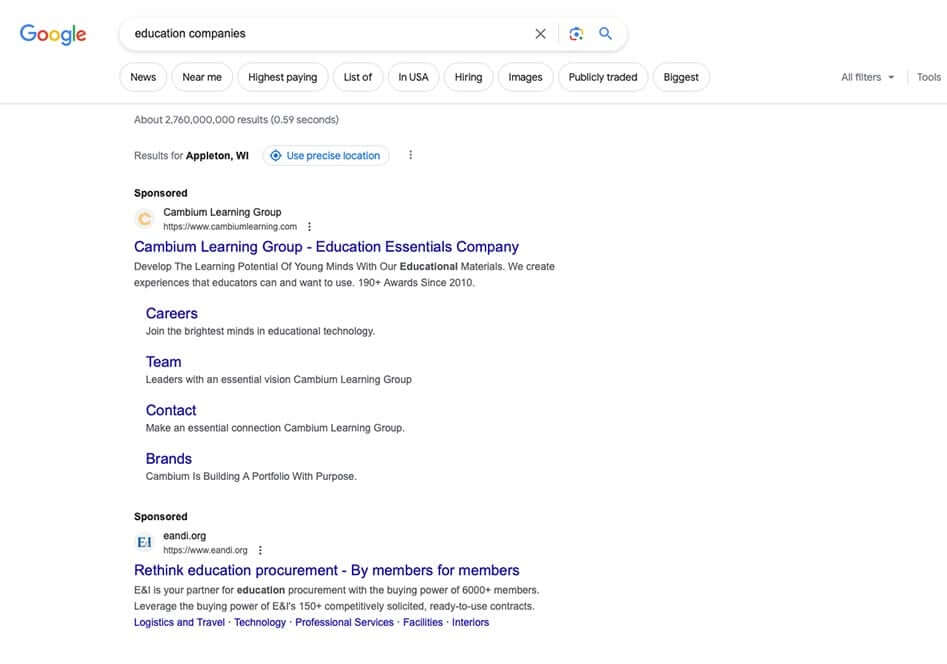Image resolution: width=947 pixels, height=664 pixels.
Task: Clear the search box with X icon
Action: point(540,34)
